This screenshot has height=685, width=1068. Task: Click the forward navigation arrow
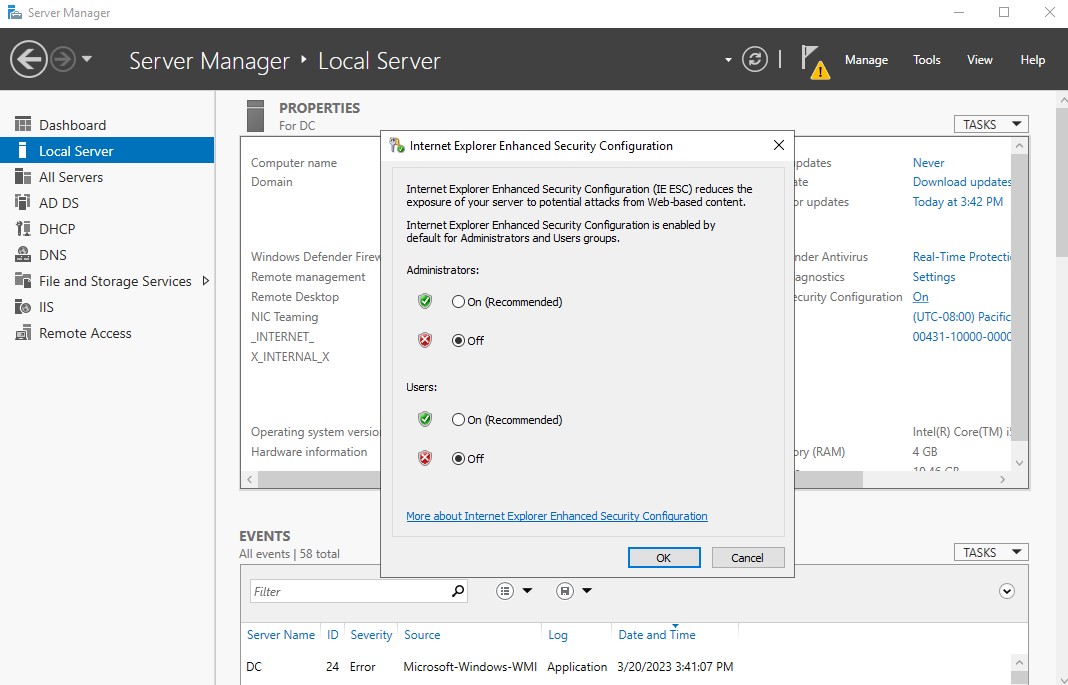63,60
